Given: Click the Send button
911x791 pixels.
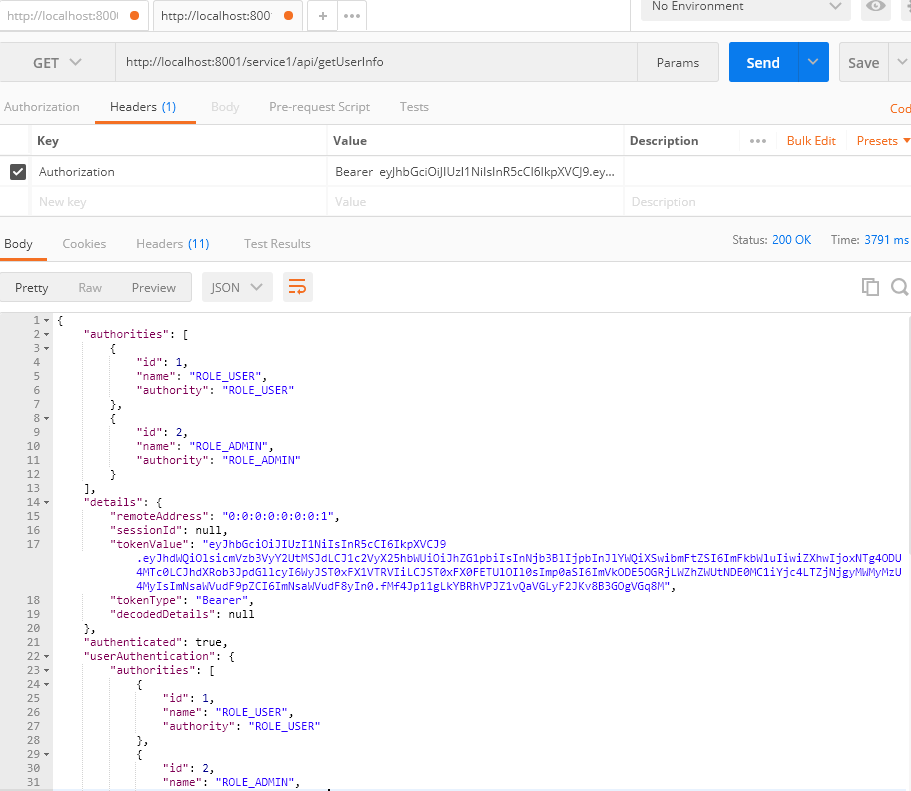Looking at the screenshot, I should 763,62.
